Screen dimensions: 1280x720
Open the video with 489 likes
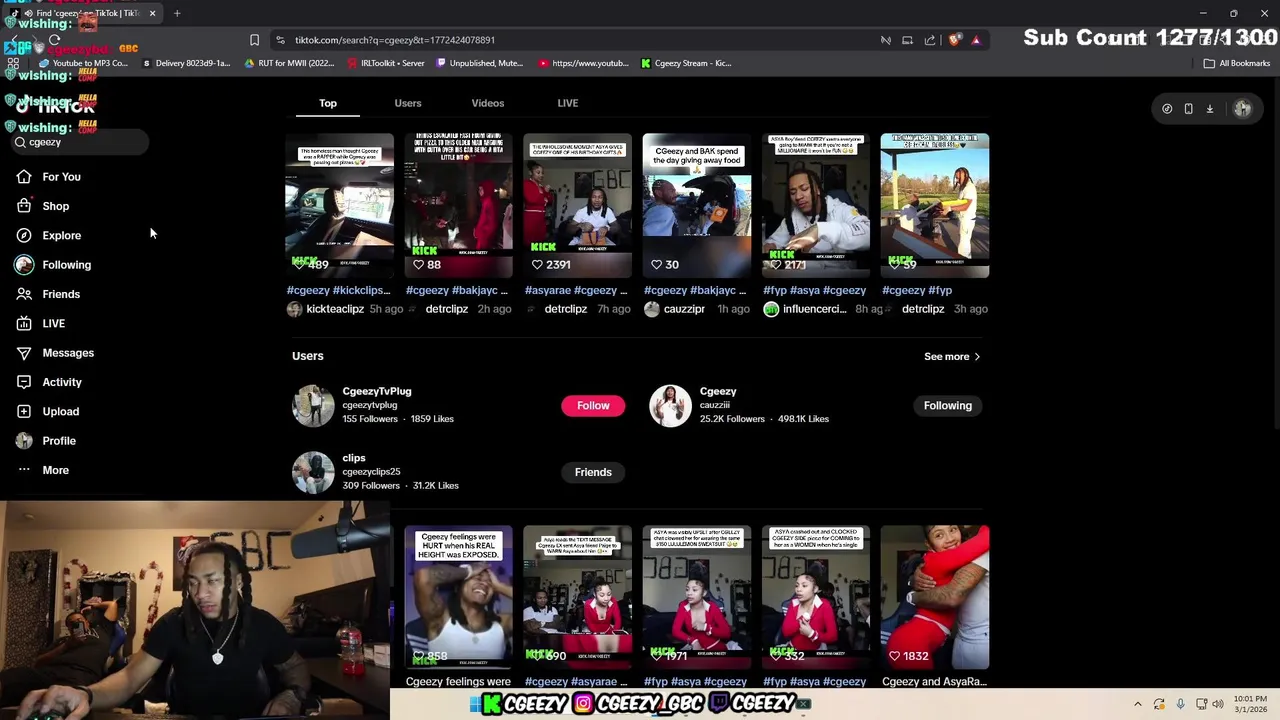[x=339, y=205]
